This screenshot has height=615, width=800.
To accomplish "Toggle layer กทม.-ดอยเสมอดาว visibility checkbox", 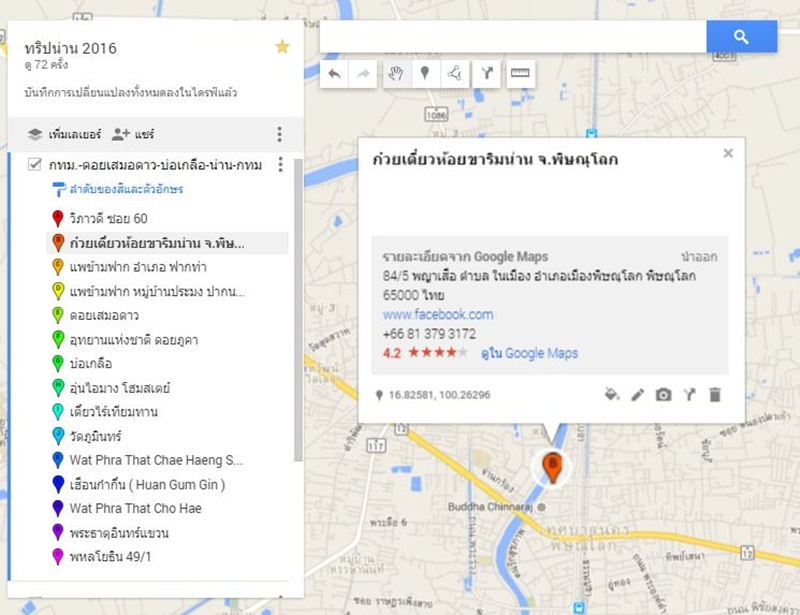I will tap(34, 164).
